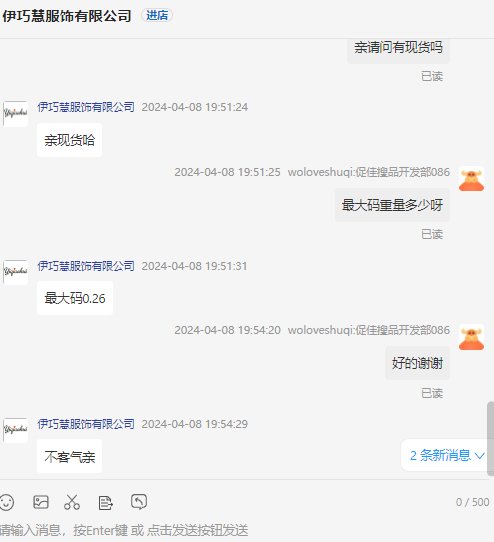Image resolution: width=494 pixels, height=542 pixels.
Task: Select the 最大码重量多少呀 message bubble
Action: coord(392,205)
